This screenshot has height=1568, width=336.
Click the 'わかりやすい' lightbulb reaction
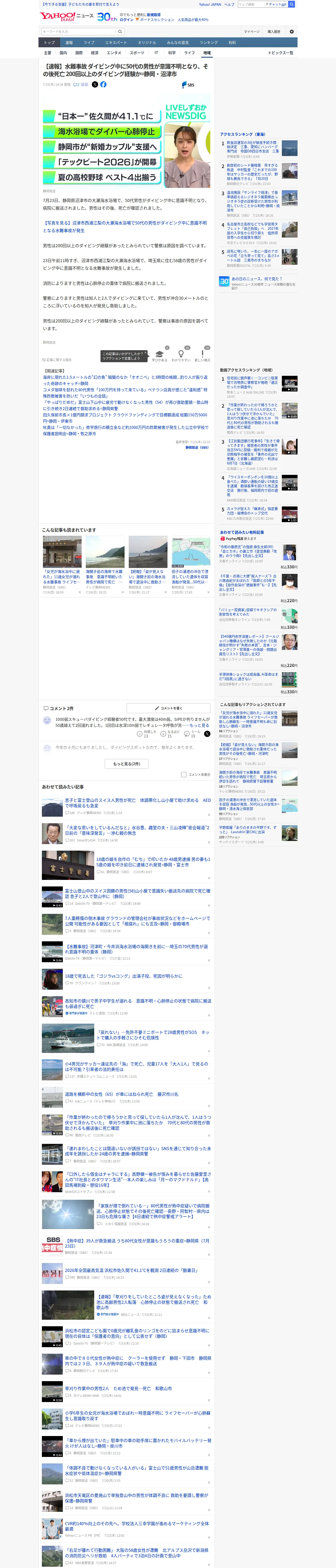(181, 355)
